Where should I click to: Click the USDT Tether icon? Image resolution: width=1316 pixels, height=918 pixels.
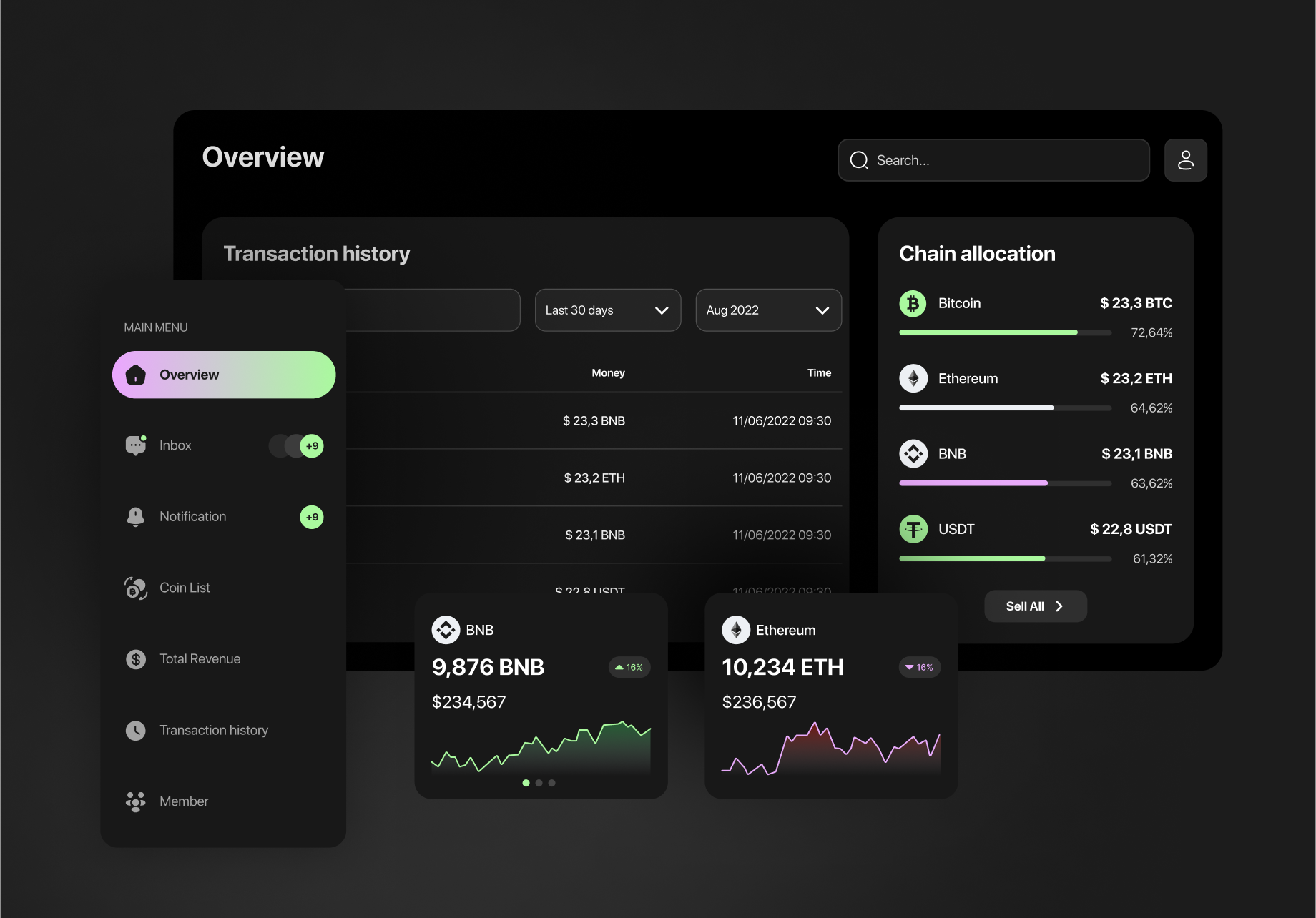[913, 529]
